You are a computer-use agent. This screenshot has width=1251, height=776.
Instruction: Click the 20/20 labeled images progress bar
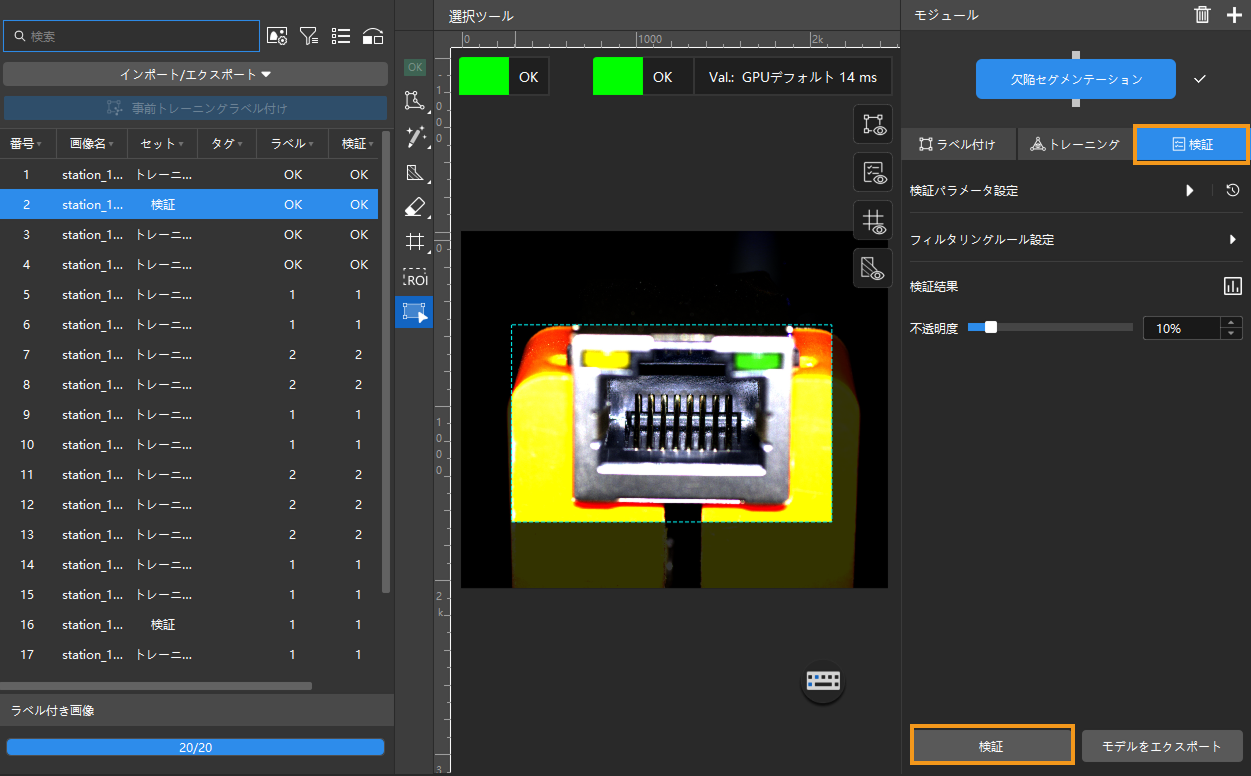pyautogui.click(x=195, y=747)
